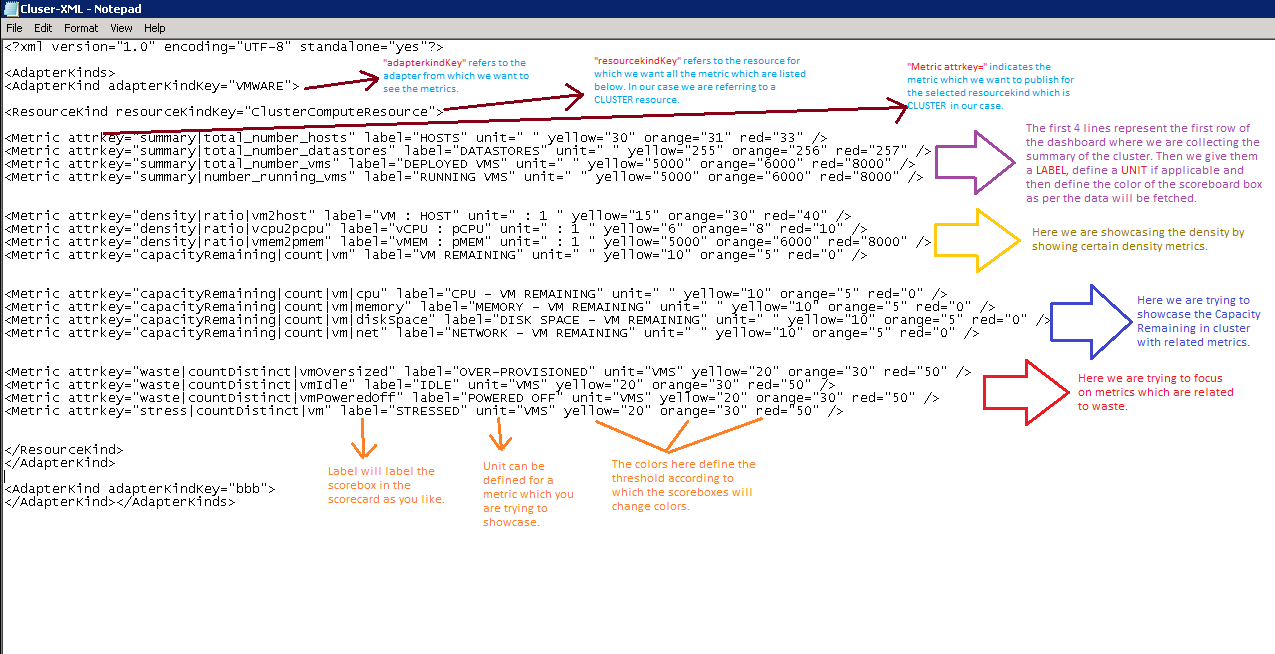Open the File menu

(x=14, y=28)
